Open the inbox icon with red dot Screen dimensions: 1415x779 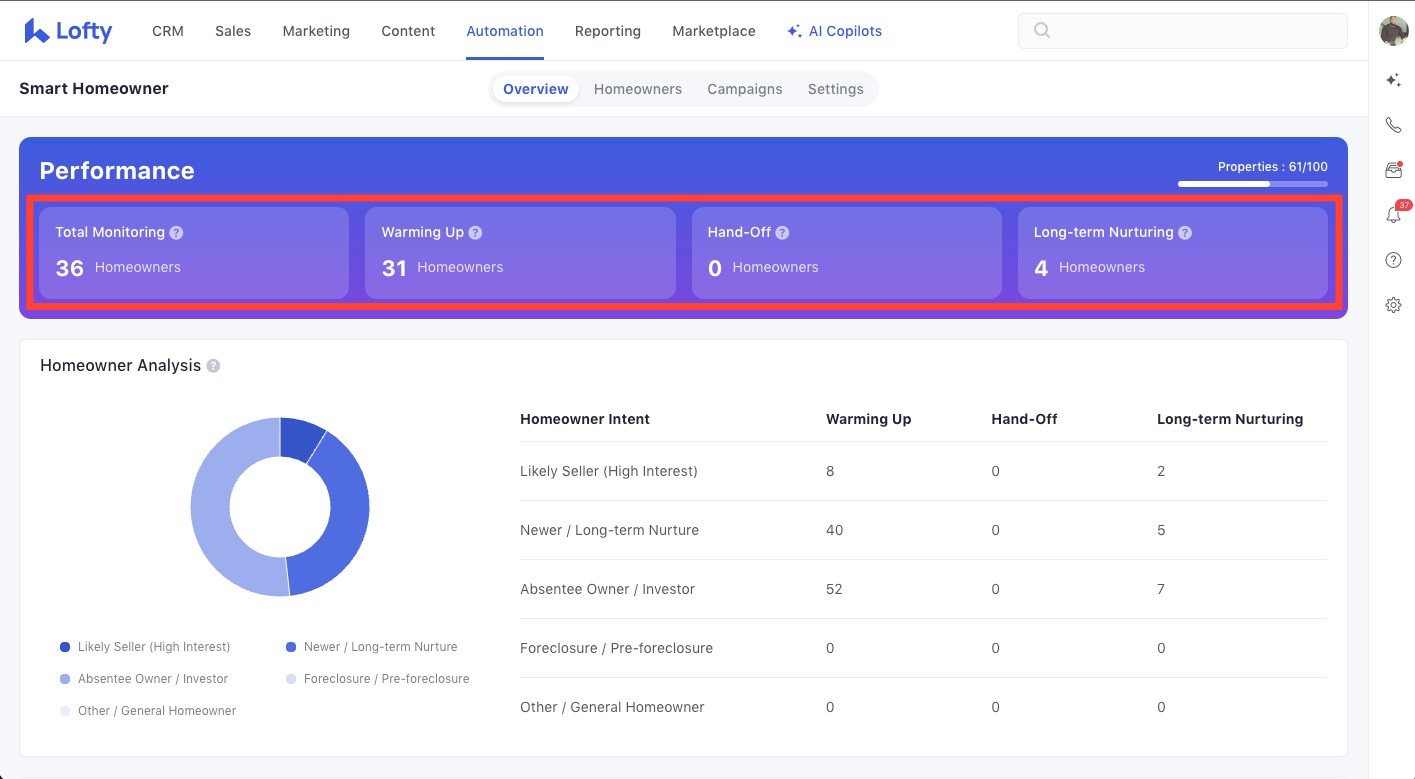[1393, 170]
